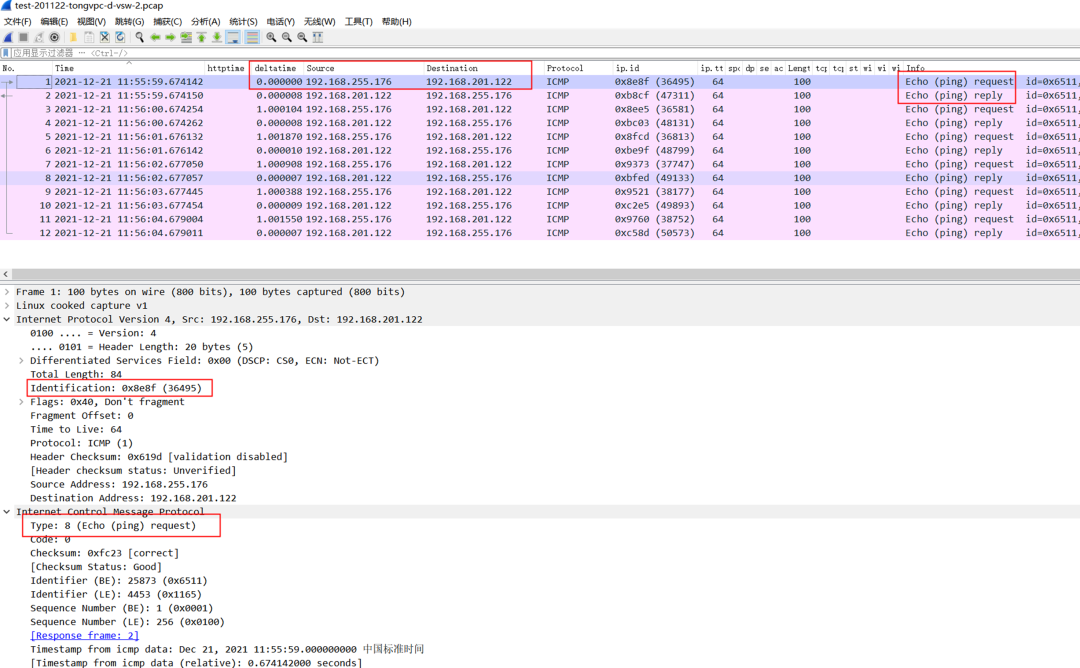Go forward with the right green arrow
1080x668 pixels.
(x=170, y=37)
